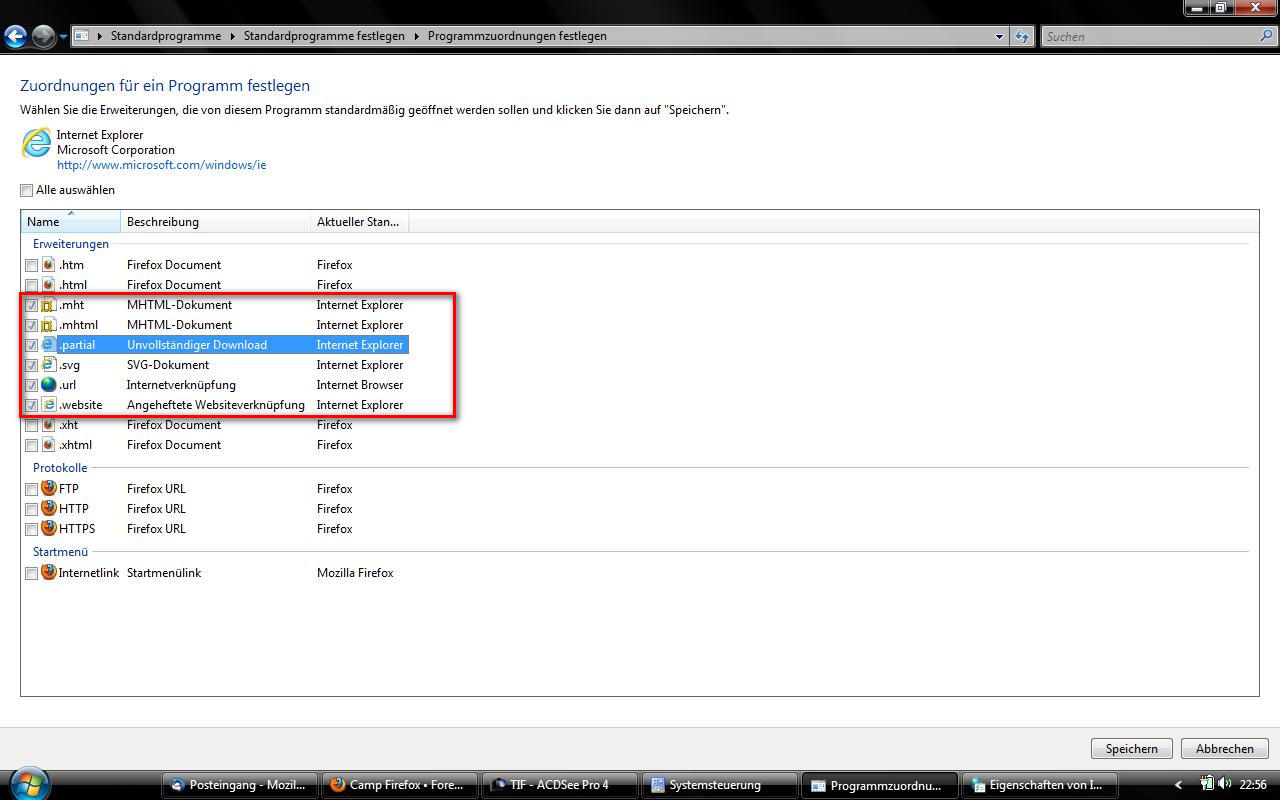Toggle the checkbox for the .partial extension
1280x800 pixels.
31,346
